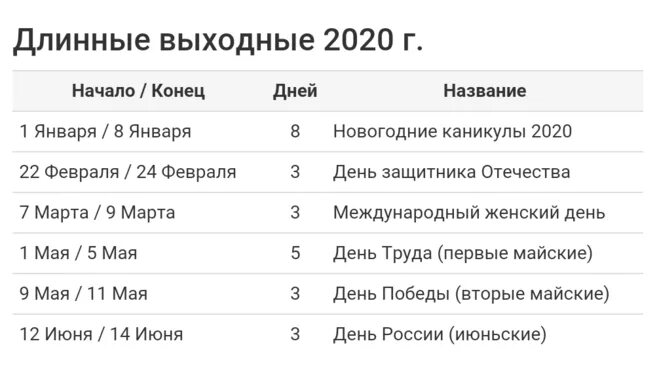Click 'День Труда (первые майские)' entry
The image size is (659, 373).
[463, 253]
